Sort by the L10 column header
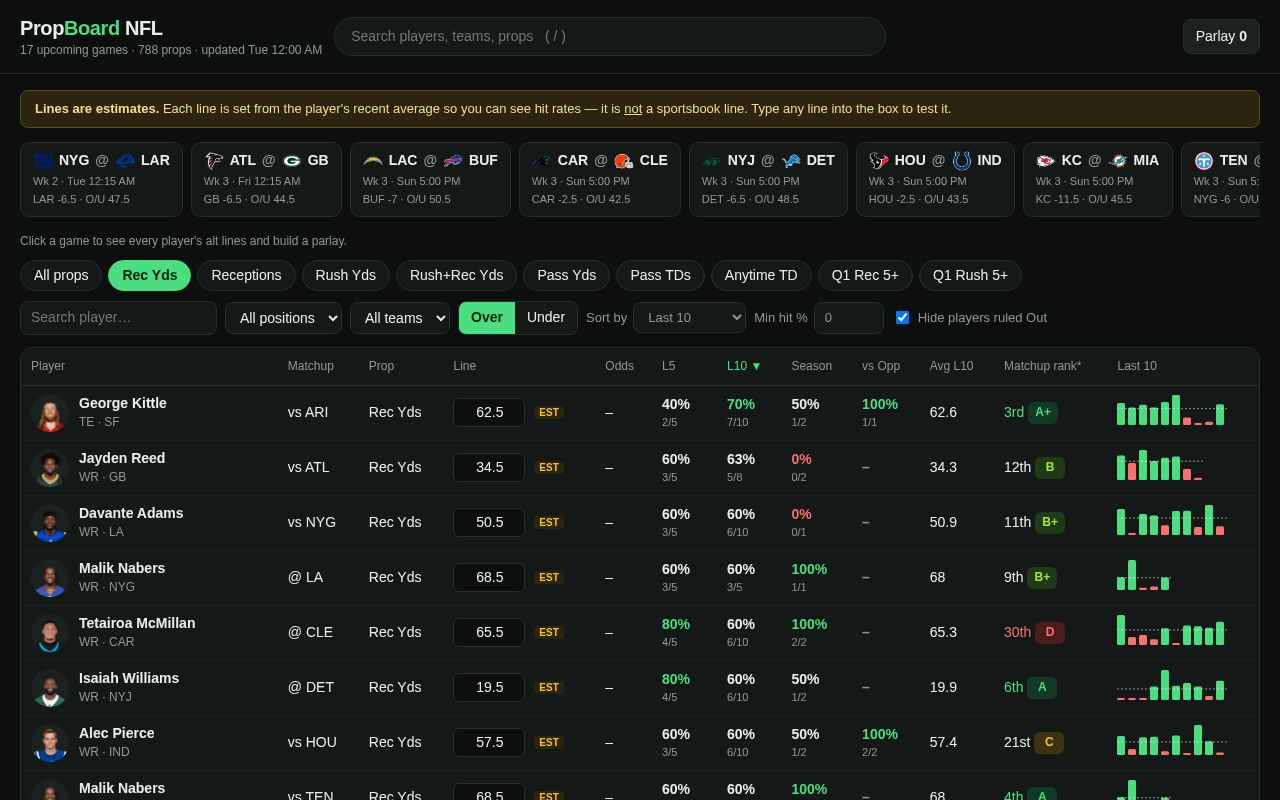The width and height of the screenshot is (1280, 800). [744, 366]
